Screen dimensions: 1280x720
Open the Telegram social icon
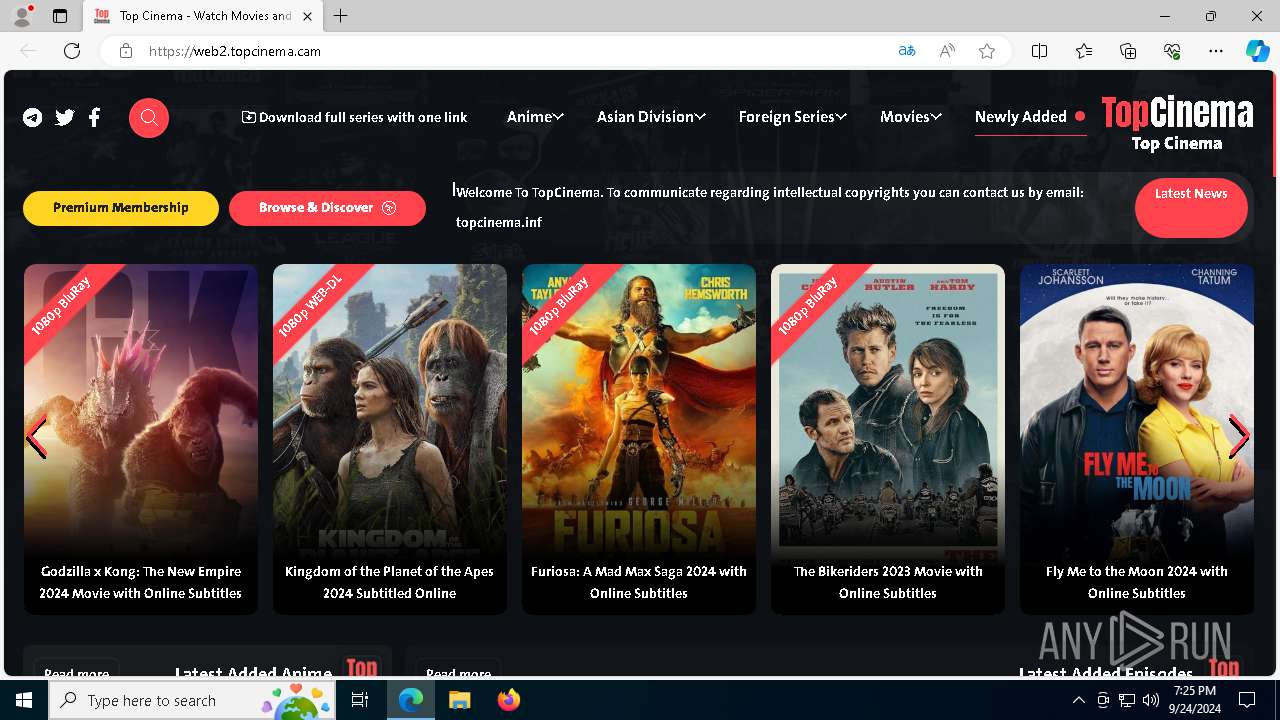(33, 118)
